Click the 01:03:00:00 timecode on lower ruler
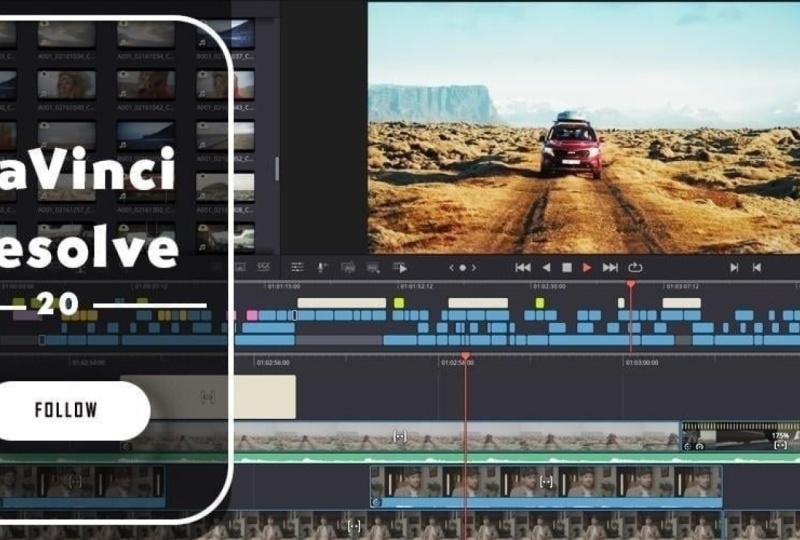Viewport: 800px width, 540px height. [642, 362]
